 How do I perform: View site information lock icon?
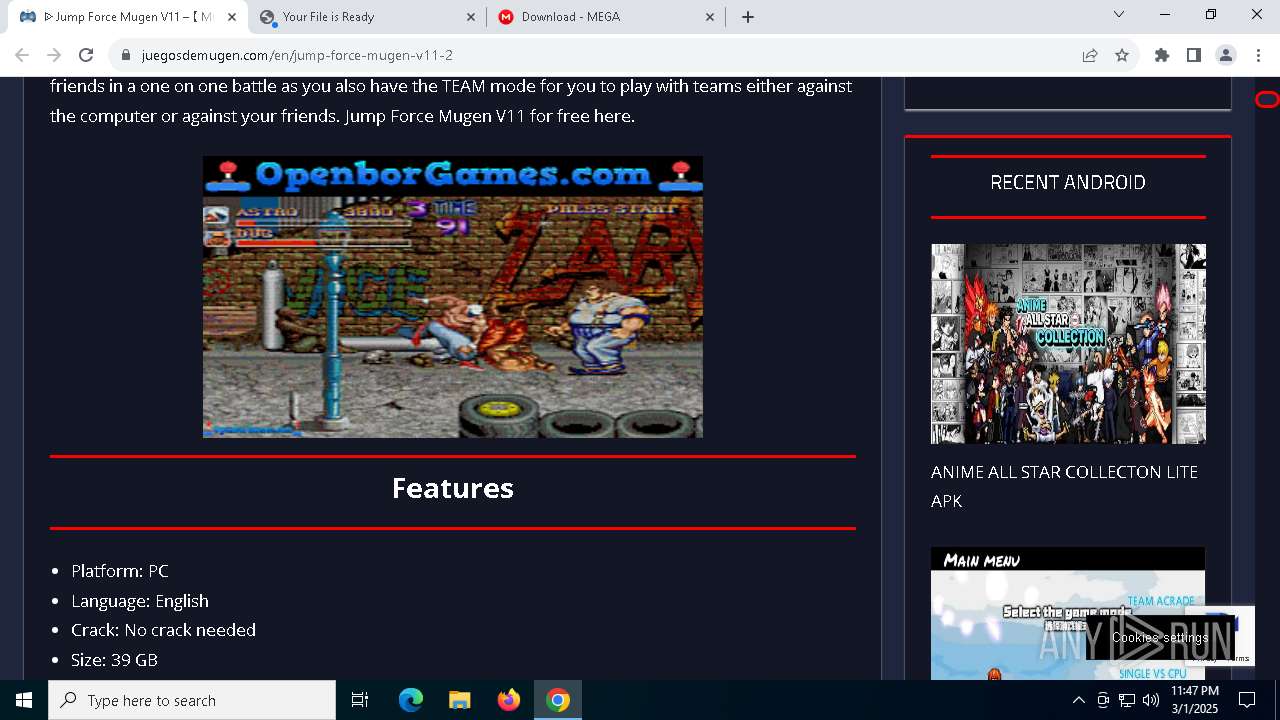pos(126,56)
